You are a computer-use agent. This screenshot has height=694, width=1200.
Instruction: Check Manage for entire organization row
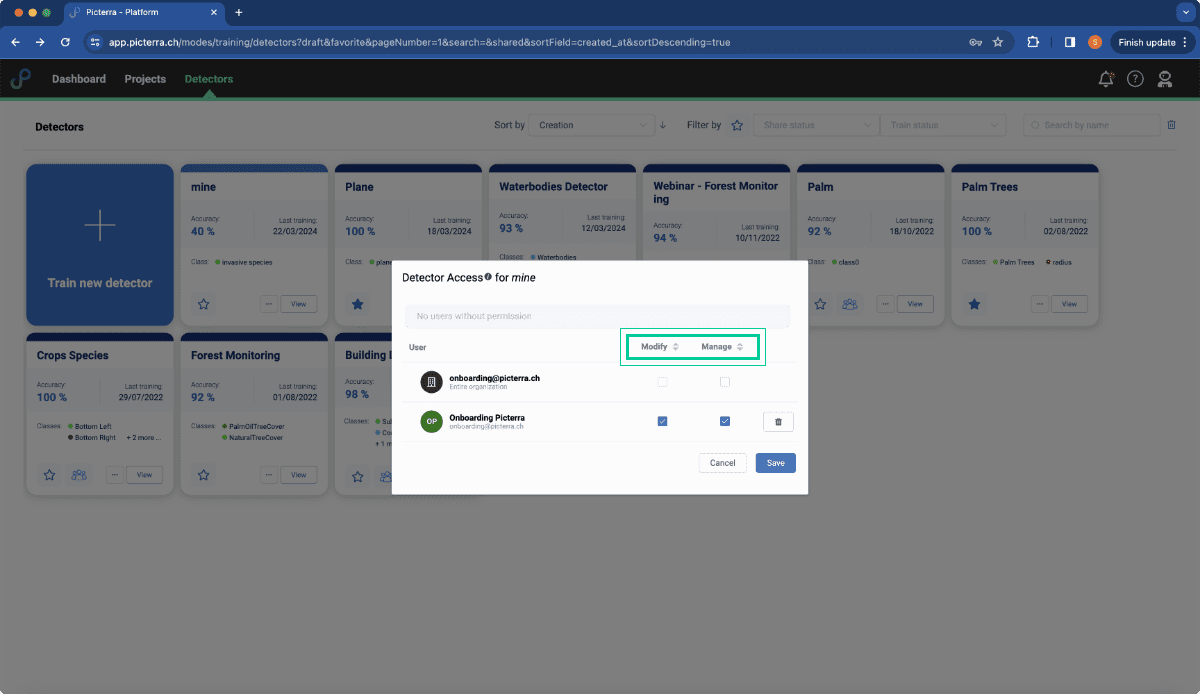725,382
